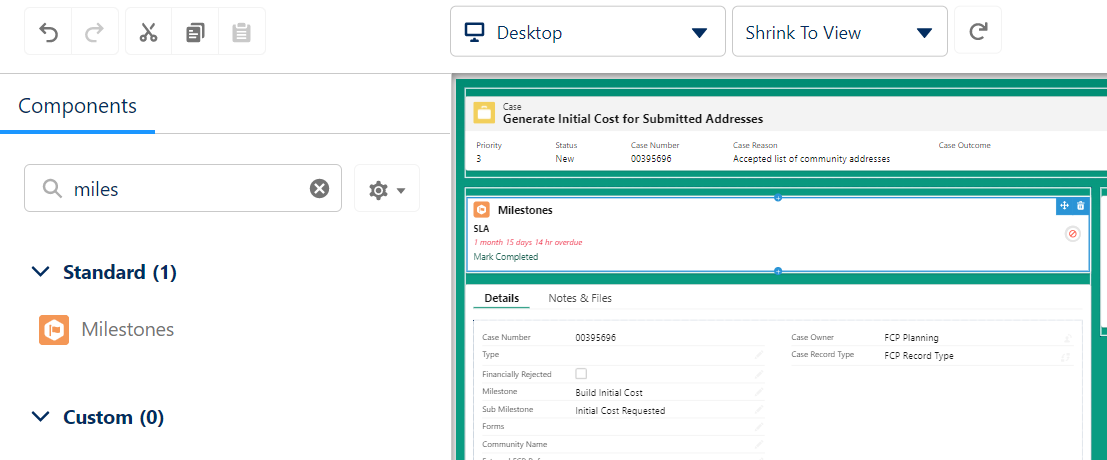This screenshot has width=1107, height=460.
Task: Collapse the Custom (0) section
Action: (42, 418)
